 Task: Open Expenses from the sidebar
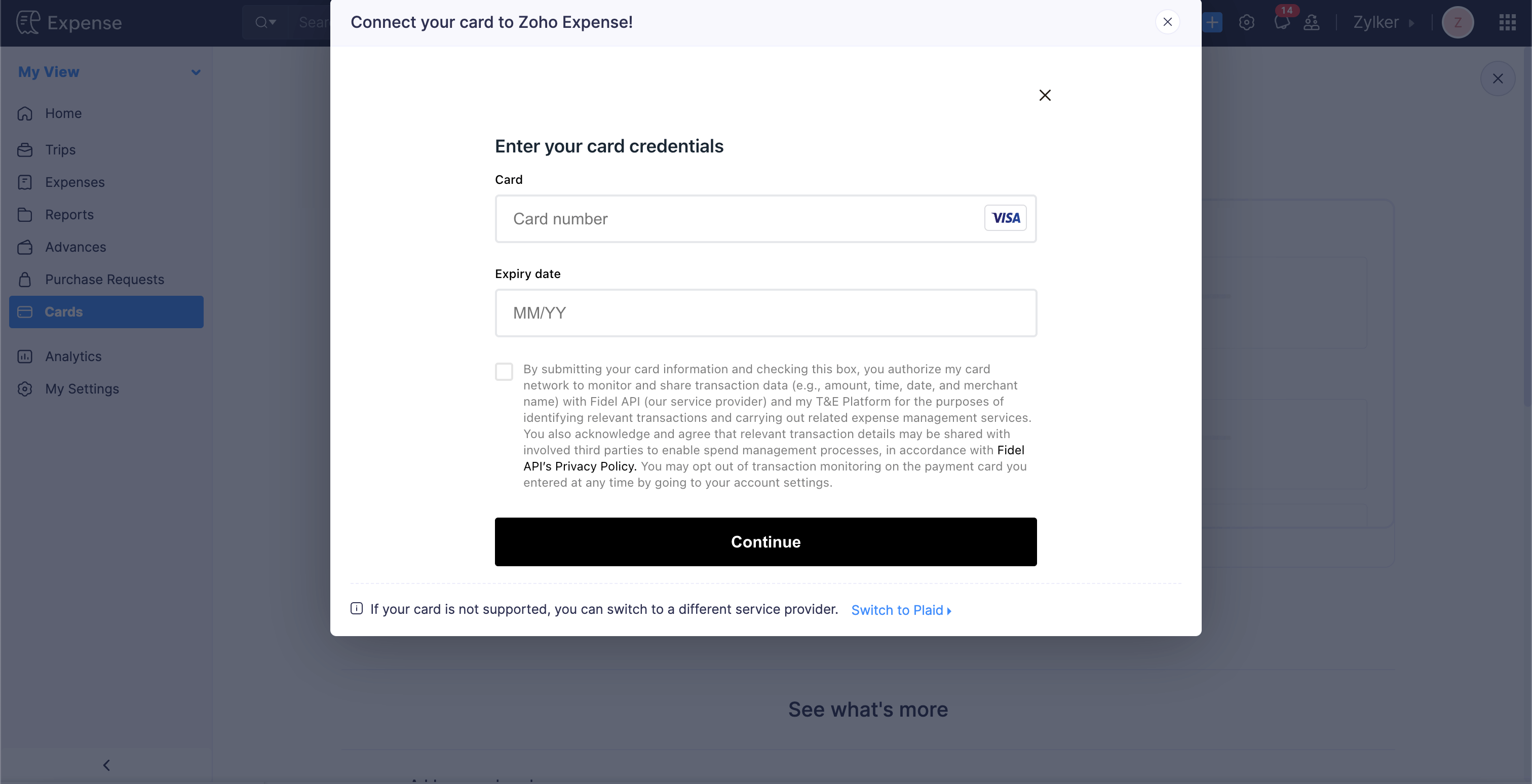pos(25,182)
